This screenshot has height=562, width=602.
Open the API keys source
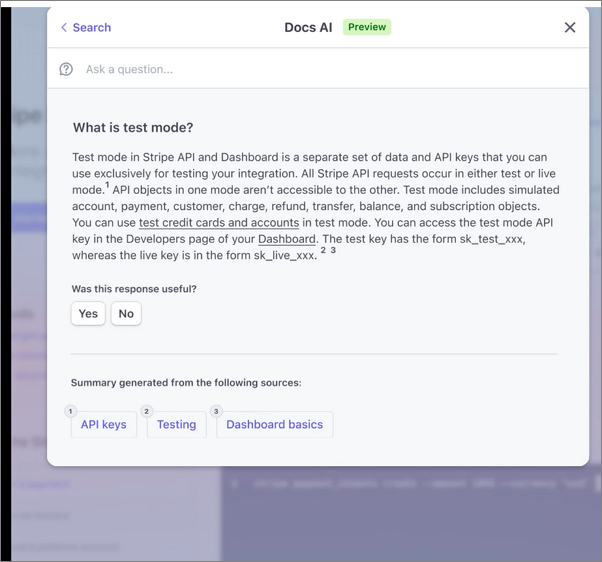click(x=104, y=425)
